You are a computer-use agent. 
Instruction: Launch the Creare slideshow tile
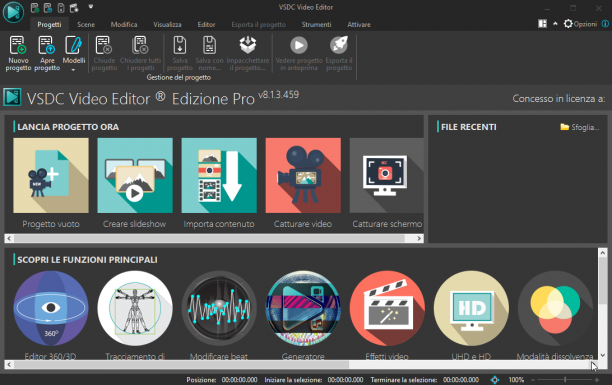[135, 175]
